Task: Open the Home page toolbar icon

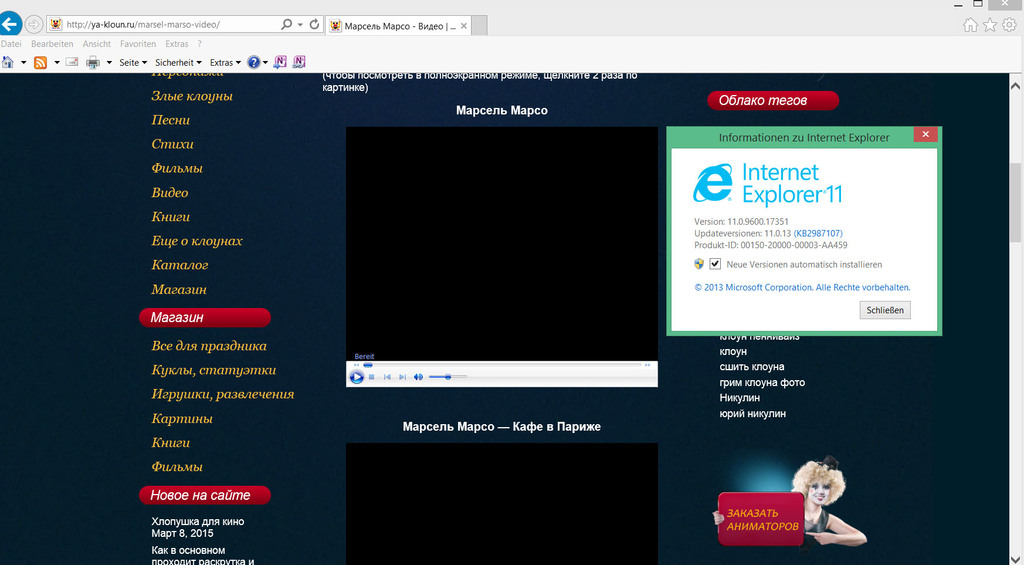Action: click(8, 62)
